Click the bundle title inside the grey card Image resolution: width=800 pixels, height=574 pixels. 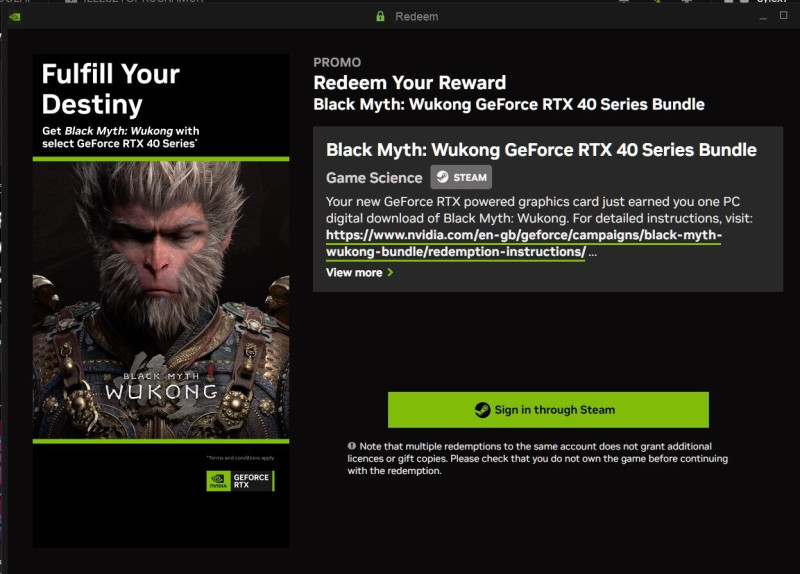541,150
